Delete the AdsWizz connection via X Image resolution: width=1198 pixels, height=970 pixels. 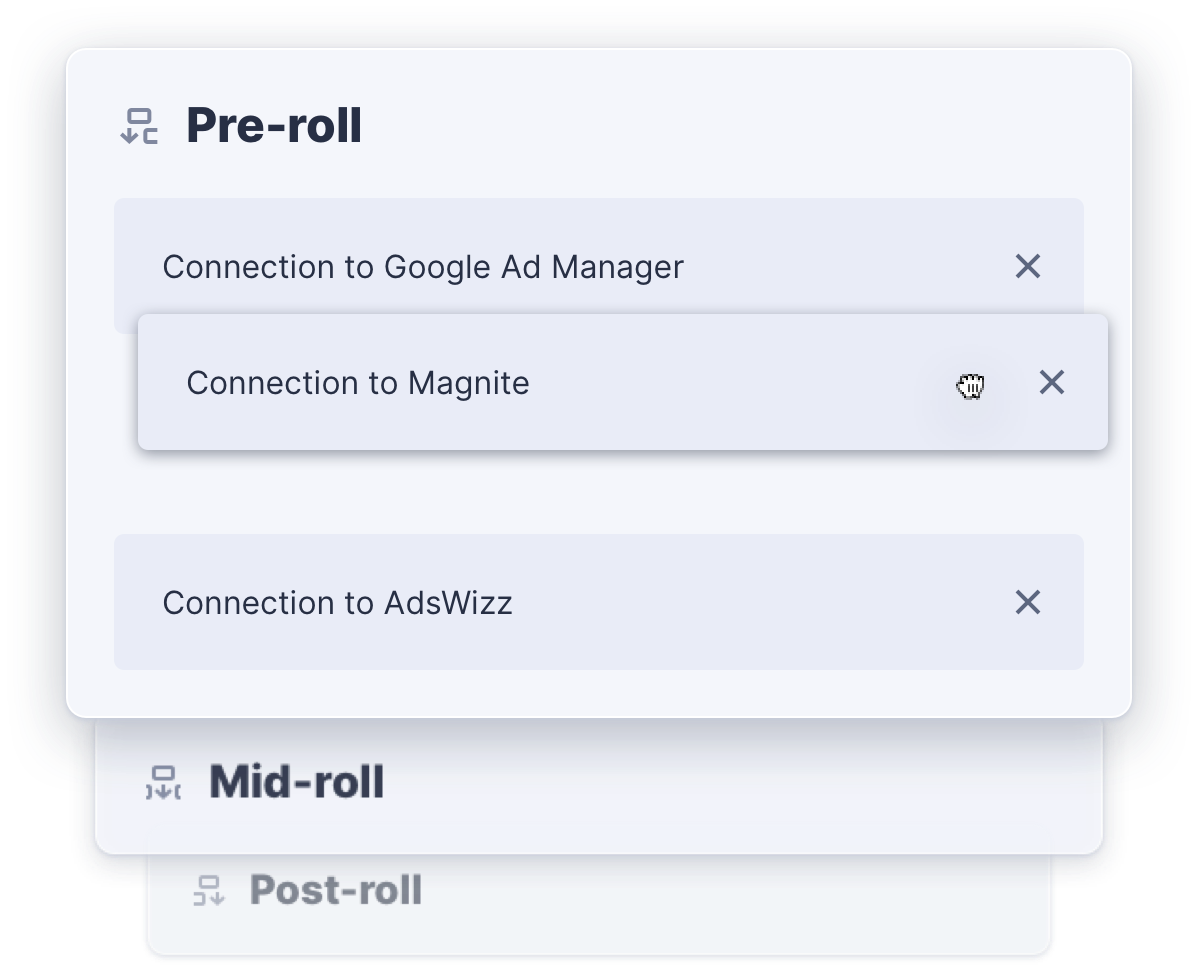[x=1027, y=602]
